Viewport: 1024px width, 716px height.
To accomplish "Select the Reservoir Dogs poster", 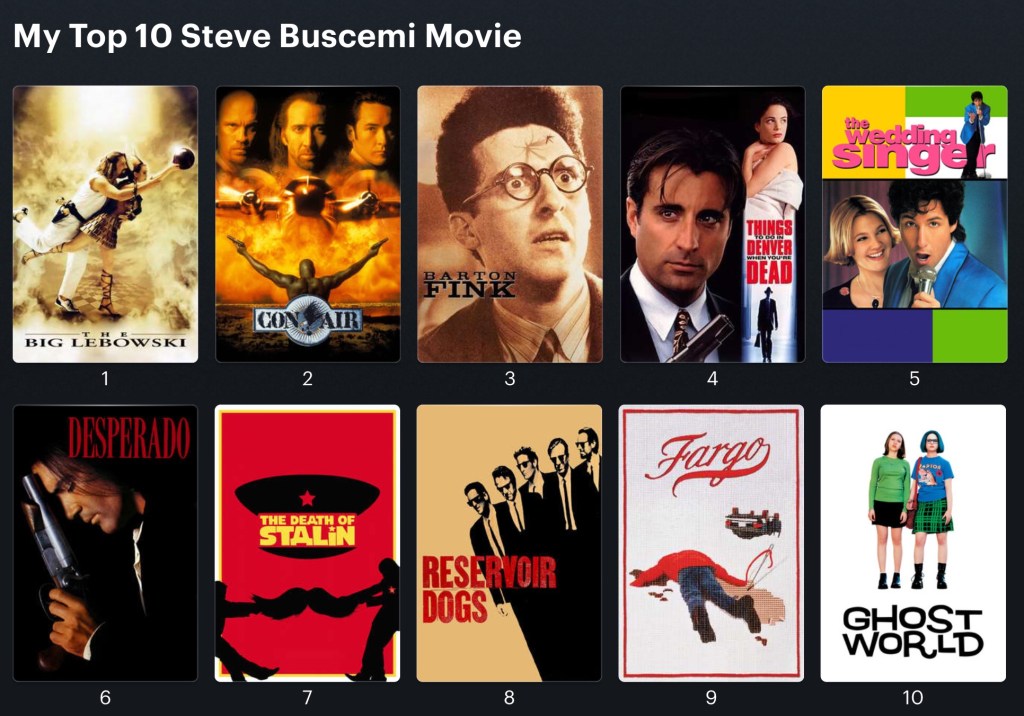I will 509,544.
